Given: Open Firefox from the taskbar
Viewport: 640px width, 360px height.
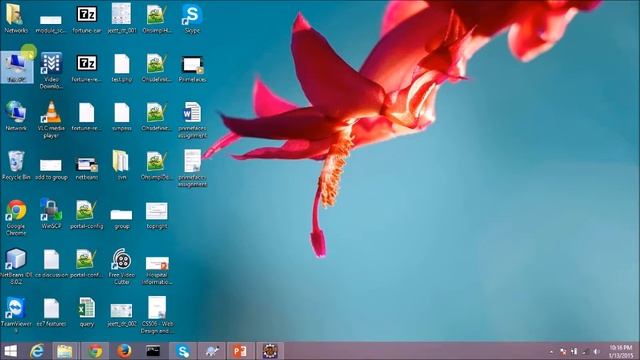Looking at the screenshot, I should point(124,351).
